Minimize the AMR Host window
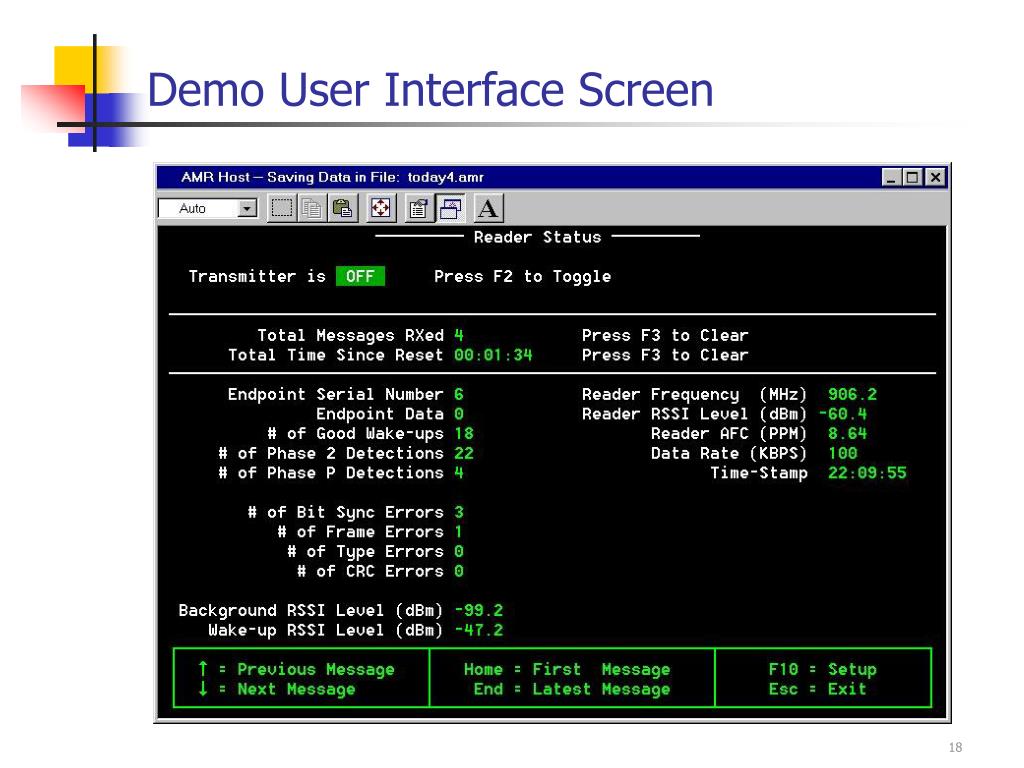Screen dimensions: 1024x768 click(x=891, y=177)
